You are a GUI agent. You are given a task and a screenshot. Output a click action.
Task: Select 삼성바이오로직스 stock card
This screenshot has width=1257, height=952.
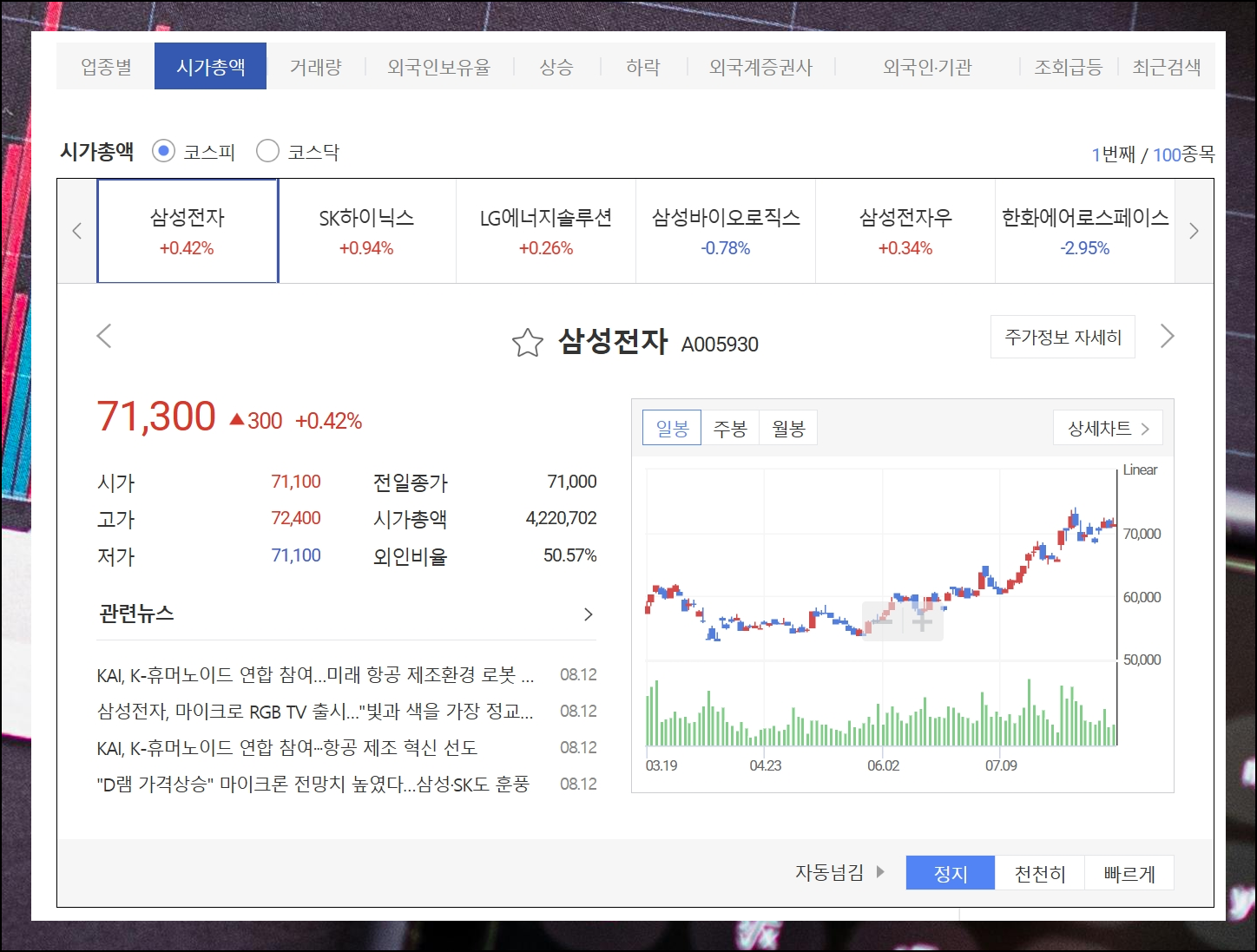pyautogui.click(x=726, y=231)
